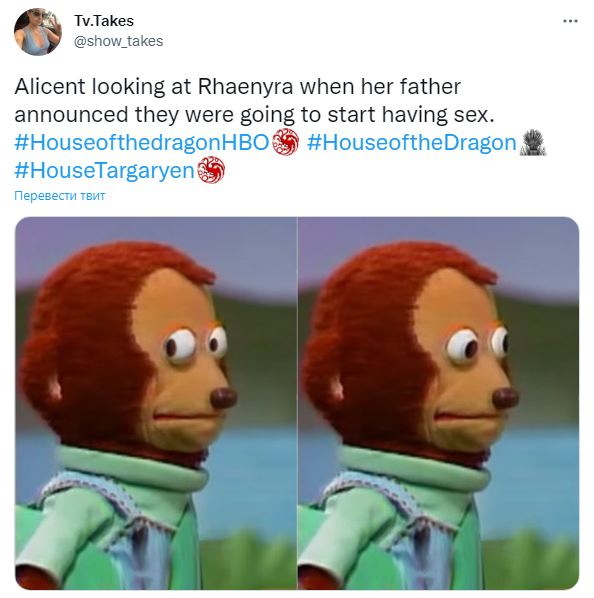The image size is (594, 598).
Task: Click the Tv.Takes profile avatar
Action: coord(37,32)
